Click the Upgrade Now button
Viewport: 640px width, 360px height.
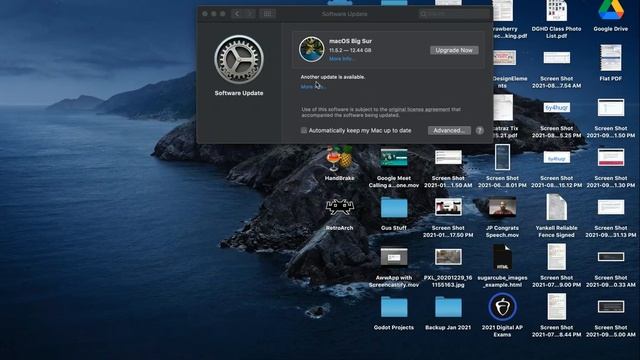click(454, 50)
